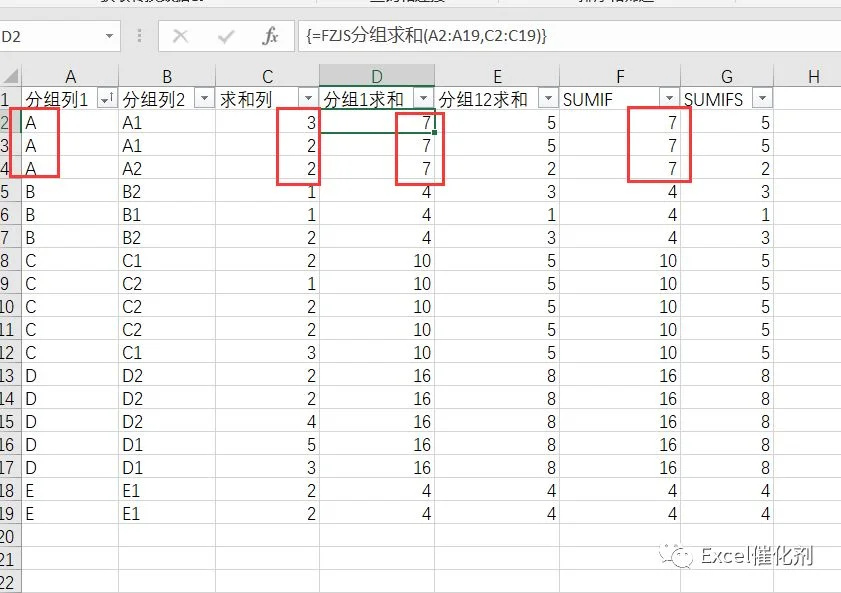Image resolution: width=841 pixels, height=593 pixels.
Task: Click inside the formula bar text
Action: pyautogui.click(x=426, y=36)
